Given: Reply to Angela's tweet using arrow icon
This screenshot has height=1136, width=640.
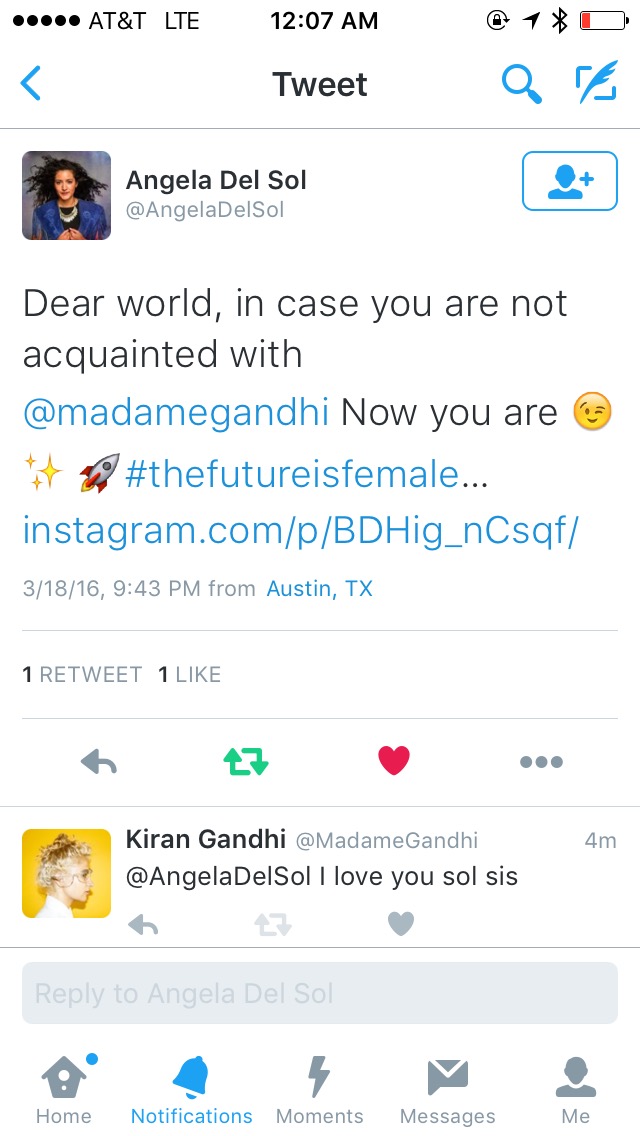Looking at the screenshot, I should (99, 763).
